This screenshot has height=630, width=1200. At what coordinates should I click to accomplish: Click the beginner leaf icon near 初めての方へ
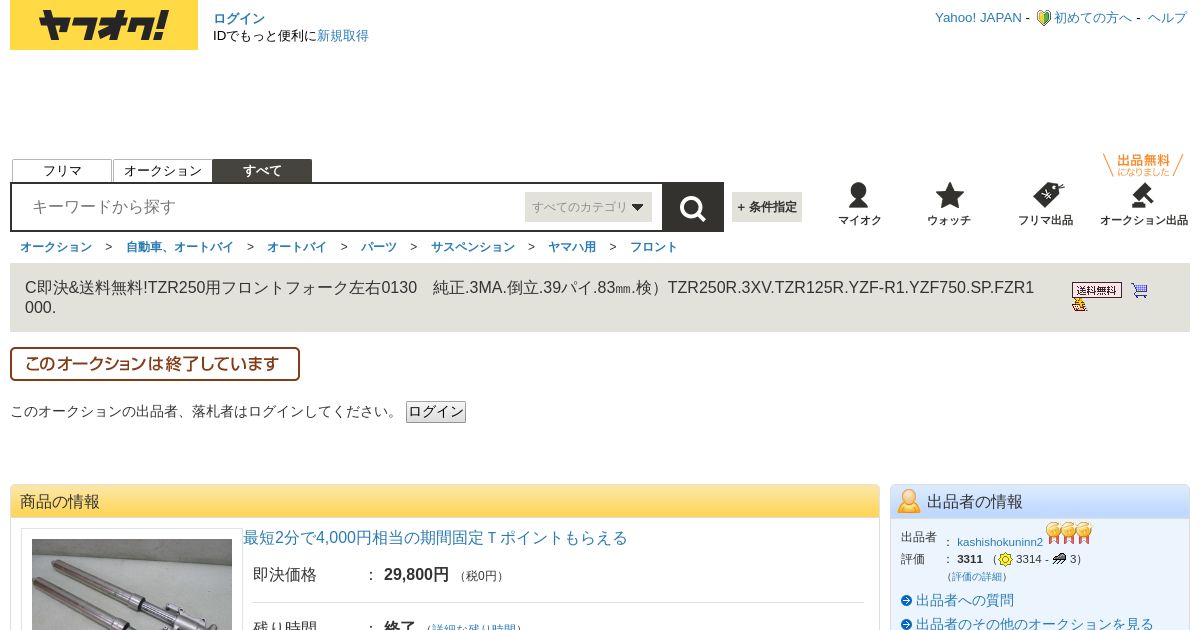click(1043, 18)
